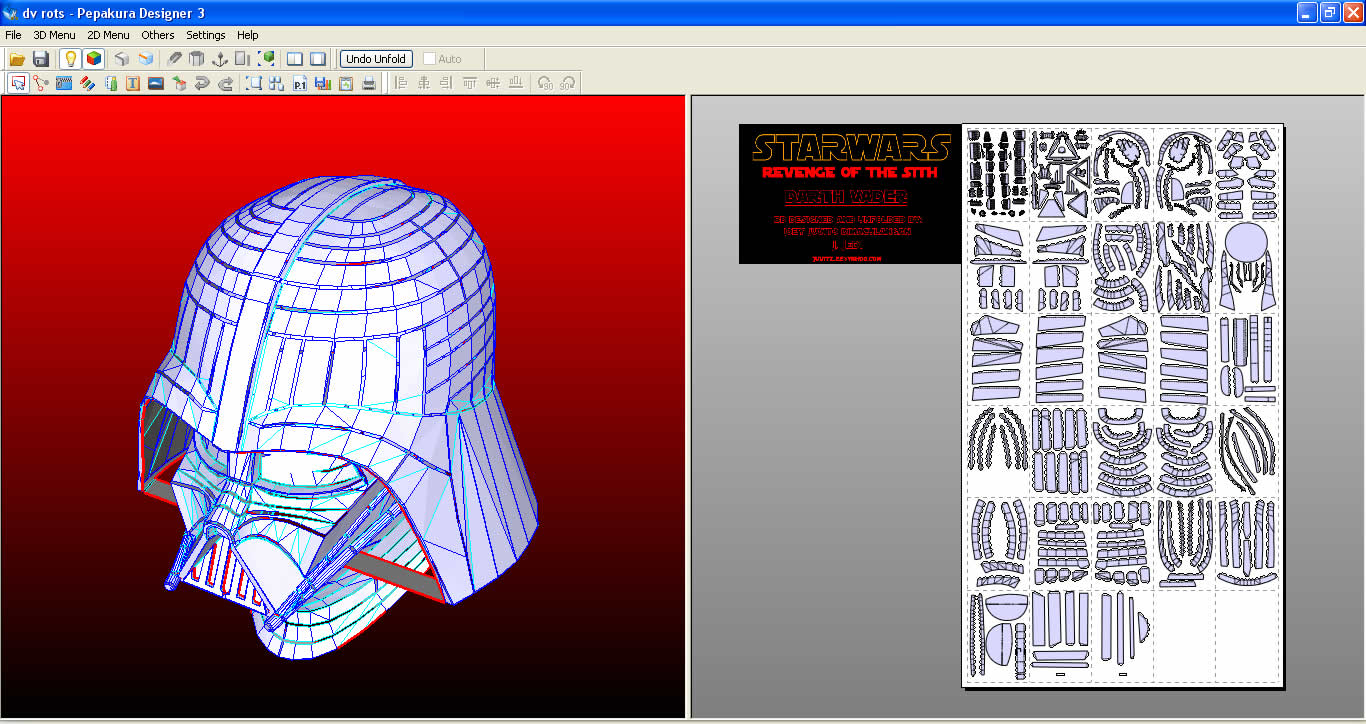Open the Help menu
The image size is (1366, 724).
tap(247, 35)
